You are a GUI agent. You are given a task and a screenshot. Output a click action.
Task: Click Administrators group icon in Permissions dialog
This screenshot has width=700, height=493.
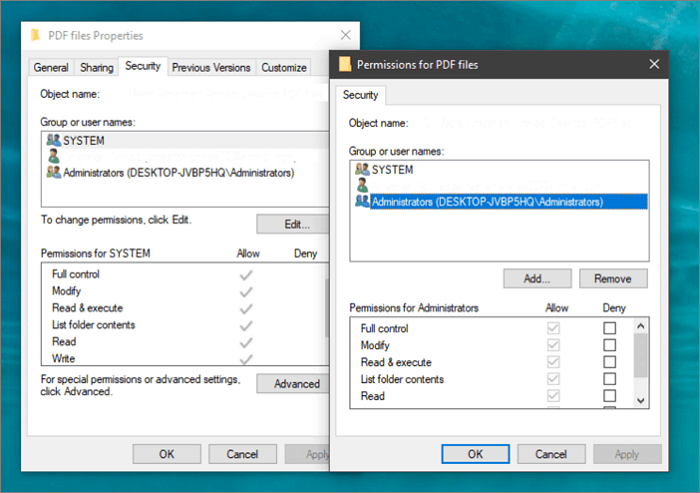coord(362,201)
